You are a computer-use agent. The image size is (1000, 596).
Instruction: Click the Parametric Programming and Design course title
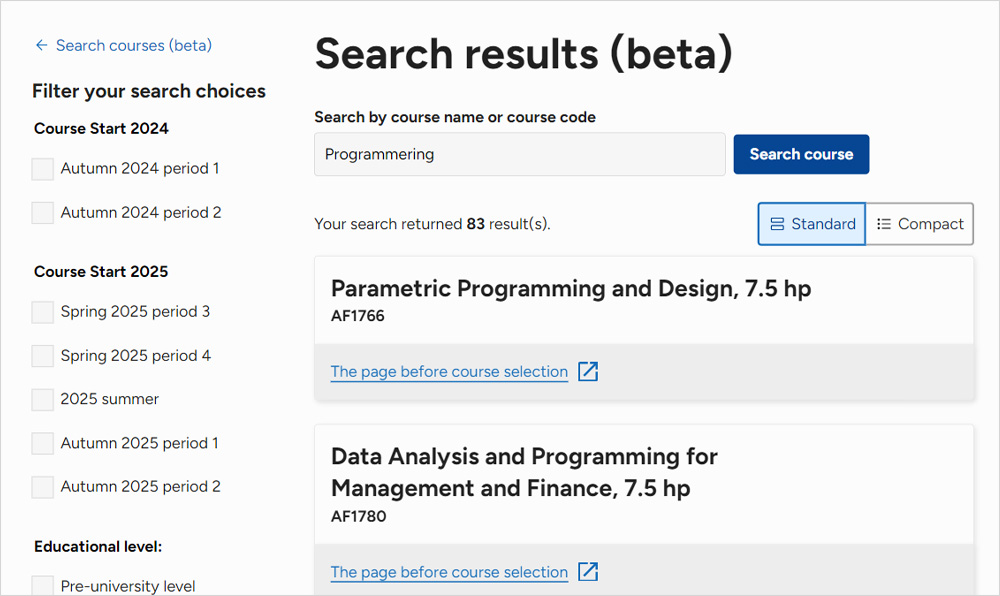pos(570,289)
